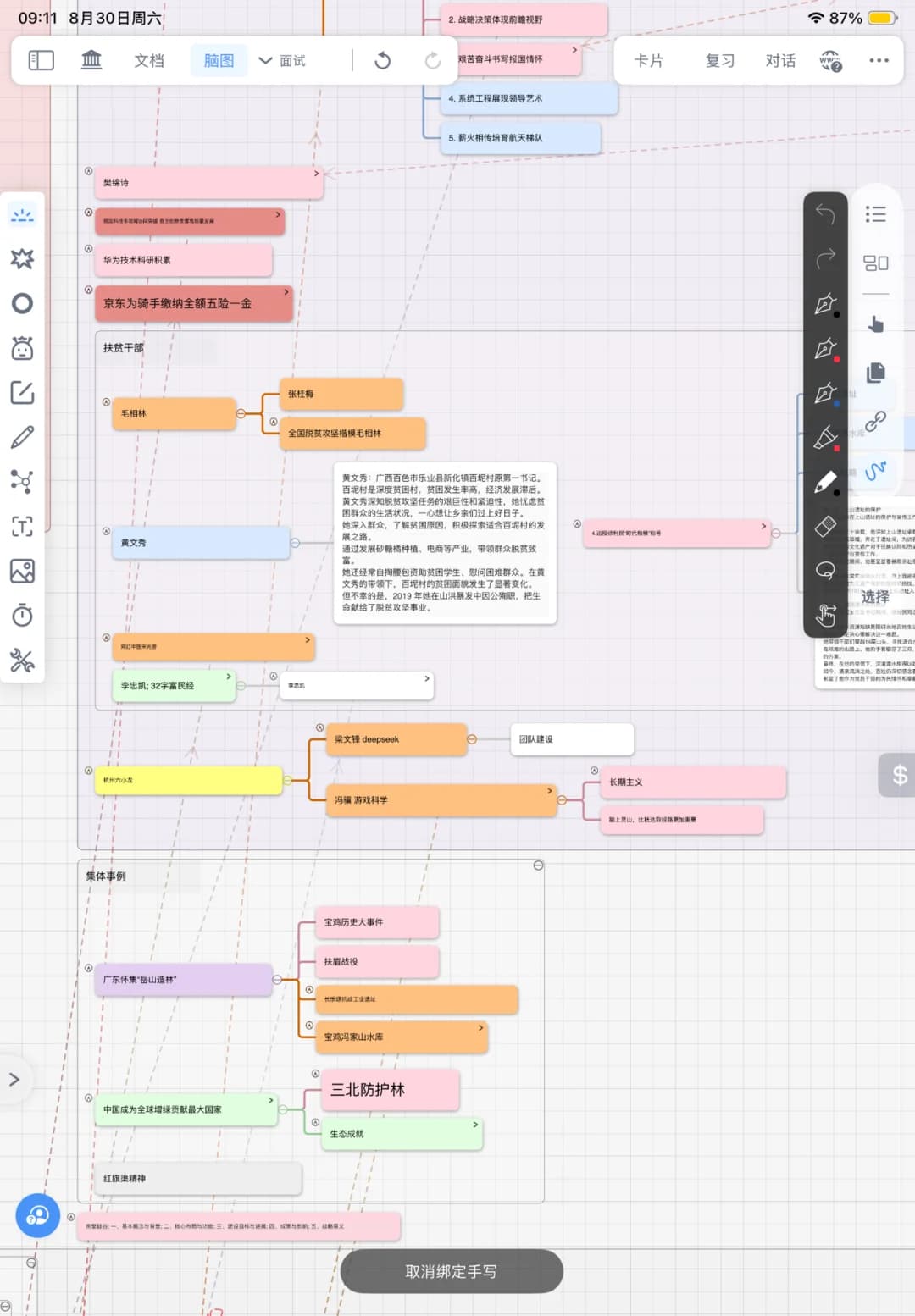Collapse the 毛相林 node branch
Viewport: 915px width, 1316px height.
(x=241, y=413)
